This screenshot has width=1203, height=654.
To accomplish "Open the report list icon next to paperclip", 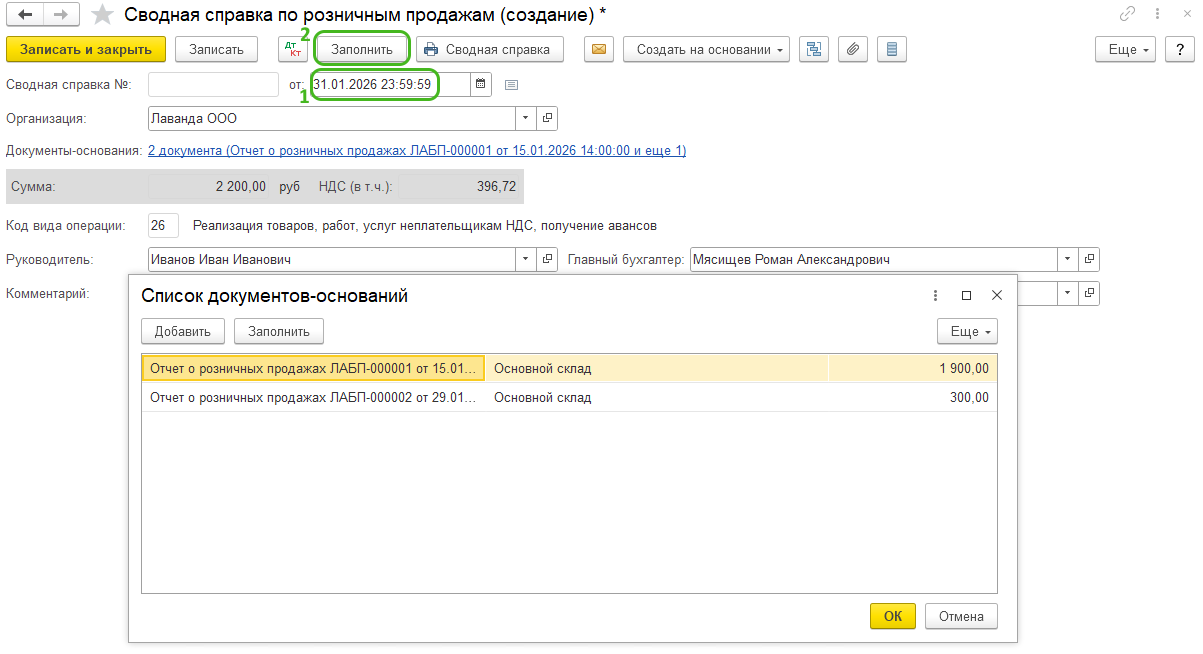I will (892, 49).
